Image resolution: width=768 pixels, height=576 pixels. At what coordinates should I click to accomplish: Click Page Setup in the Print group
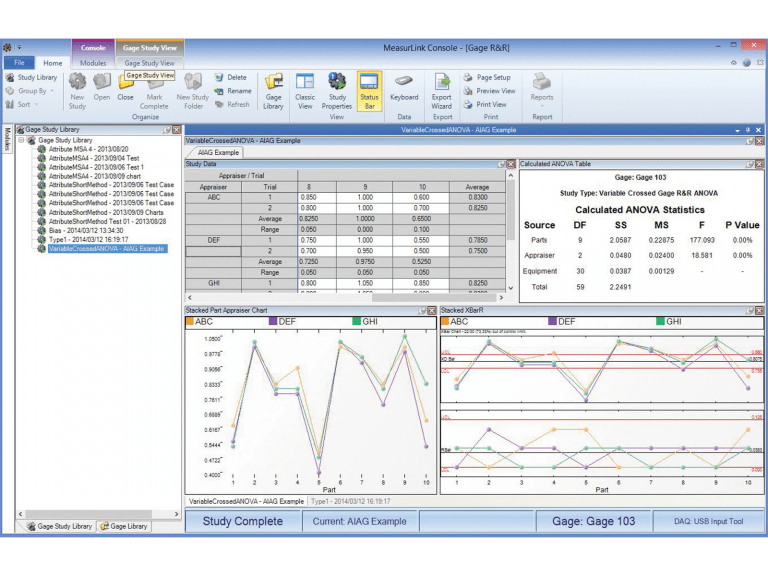coord(492,77)
